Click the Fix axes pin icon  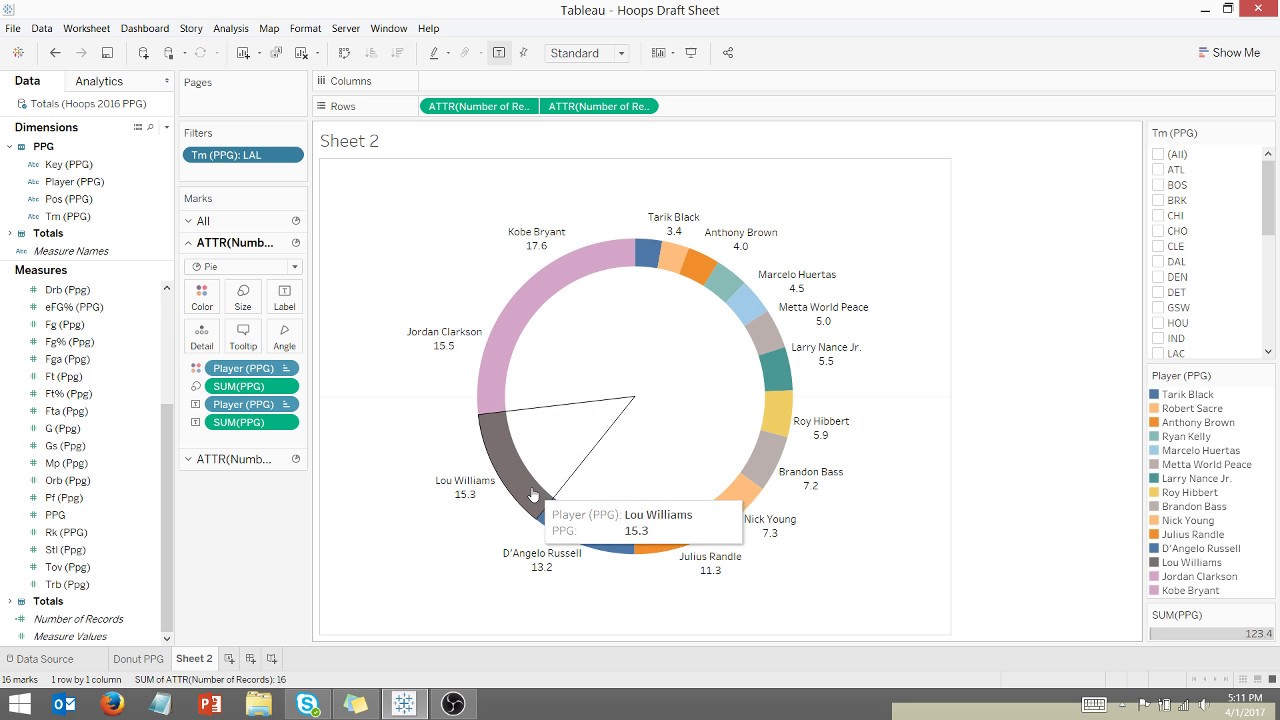pyautogui.click(x=524, y=53)
